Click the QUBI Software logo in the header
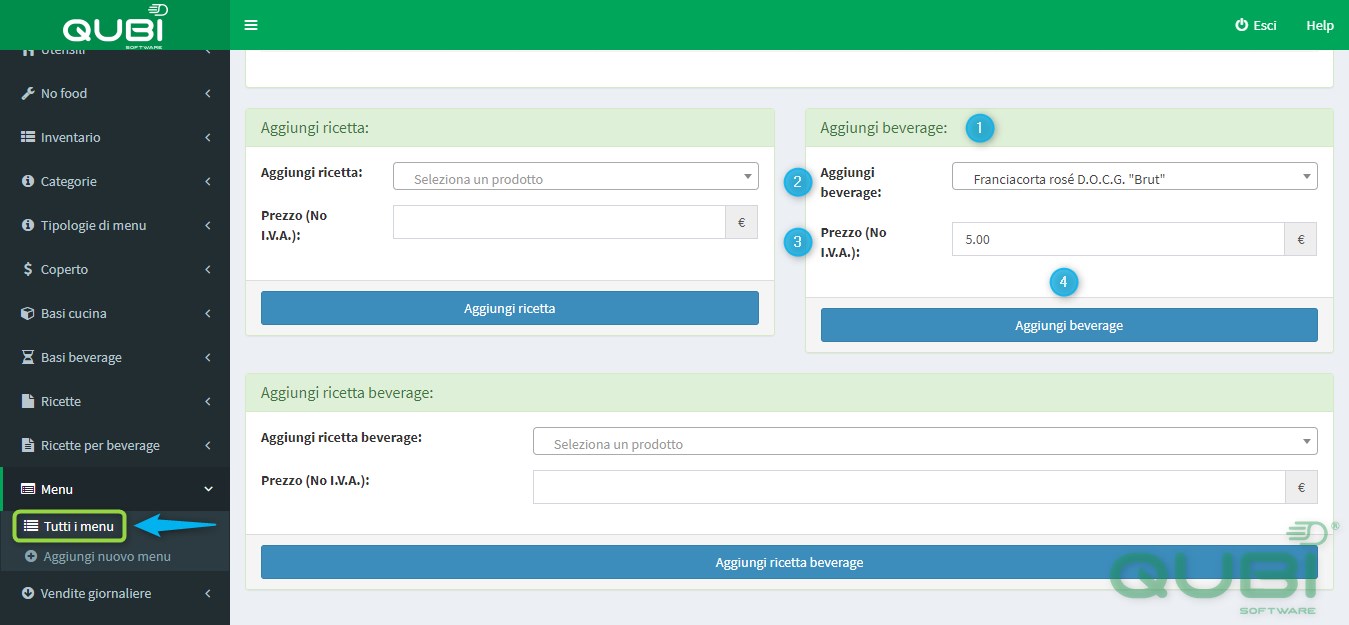Viewport: 1349px width, 625px height. 115,26
